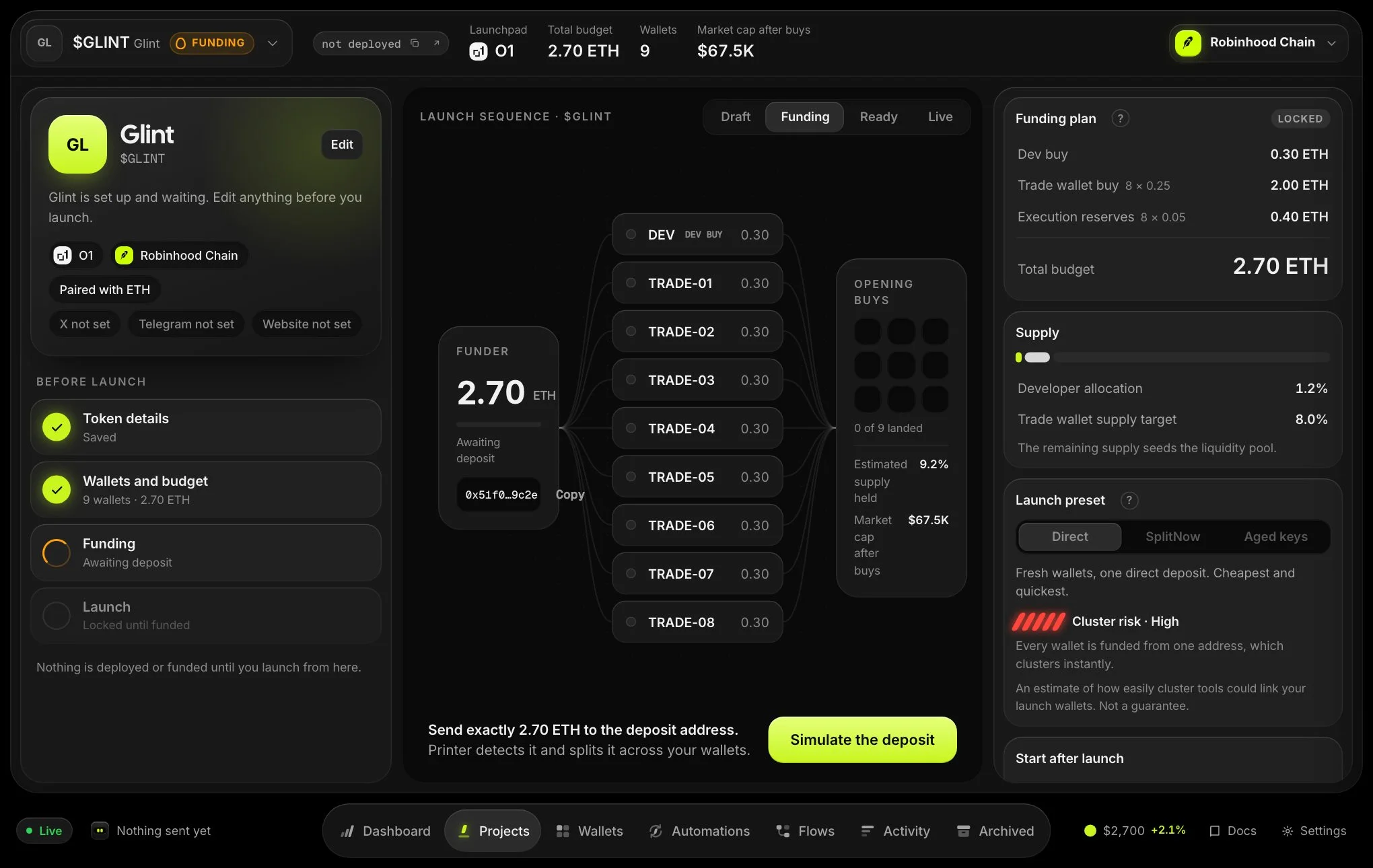Expand the $GLINT project dropdown chevron
Viewport: 1373px width, 868px height.
pos(273,43)
